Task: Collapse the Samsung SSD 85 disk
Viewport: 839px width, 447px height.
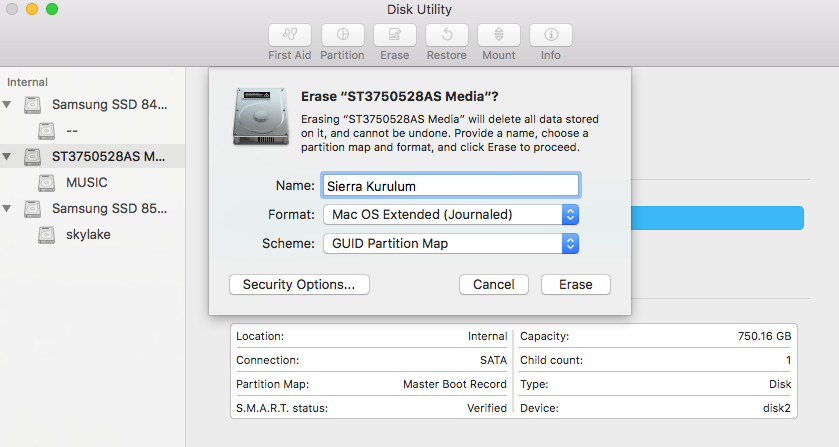Action: [x=9, y=209]
